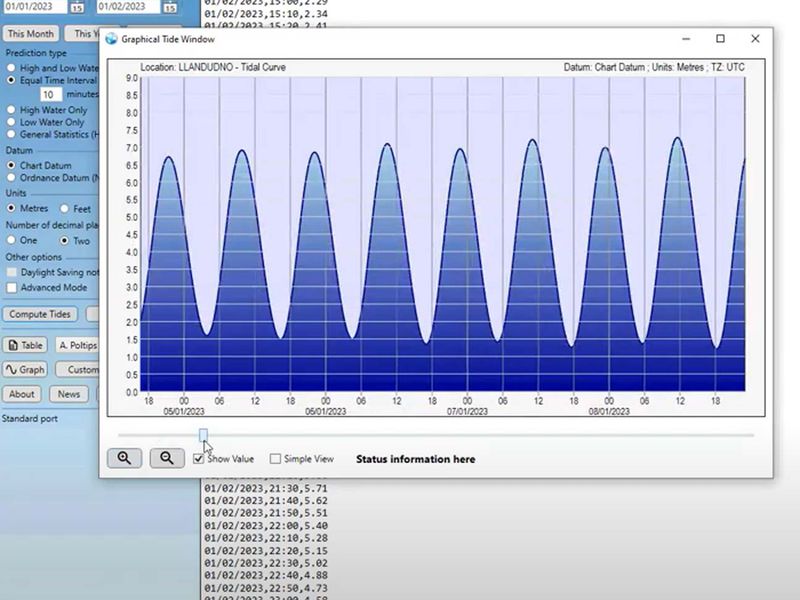Choose One decimal place
Viewport: 800px width, 600px height.
(11, 240)
